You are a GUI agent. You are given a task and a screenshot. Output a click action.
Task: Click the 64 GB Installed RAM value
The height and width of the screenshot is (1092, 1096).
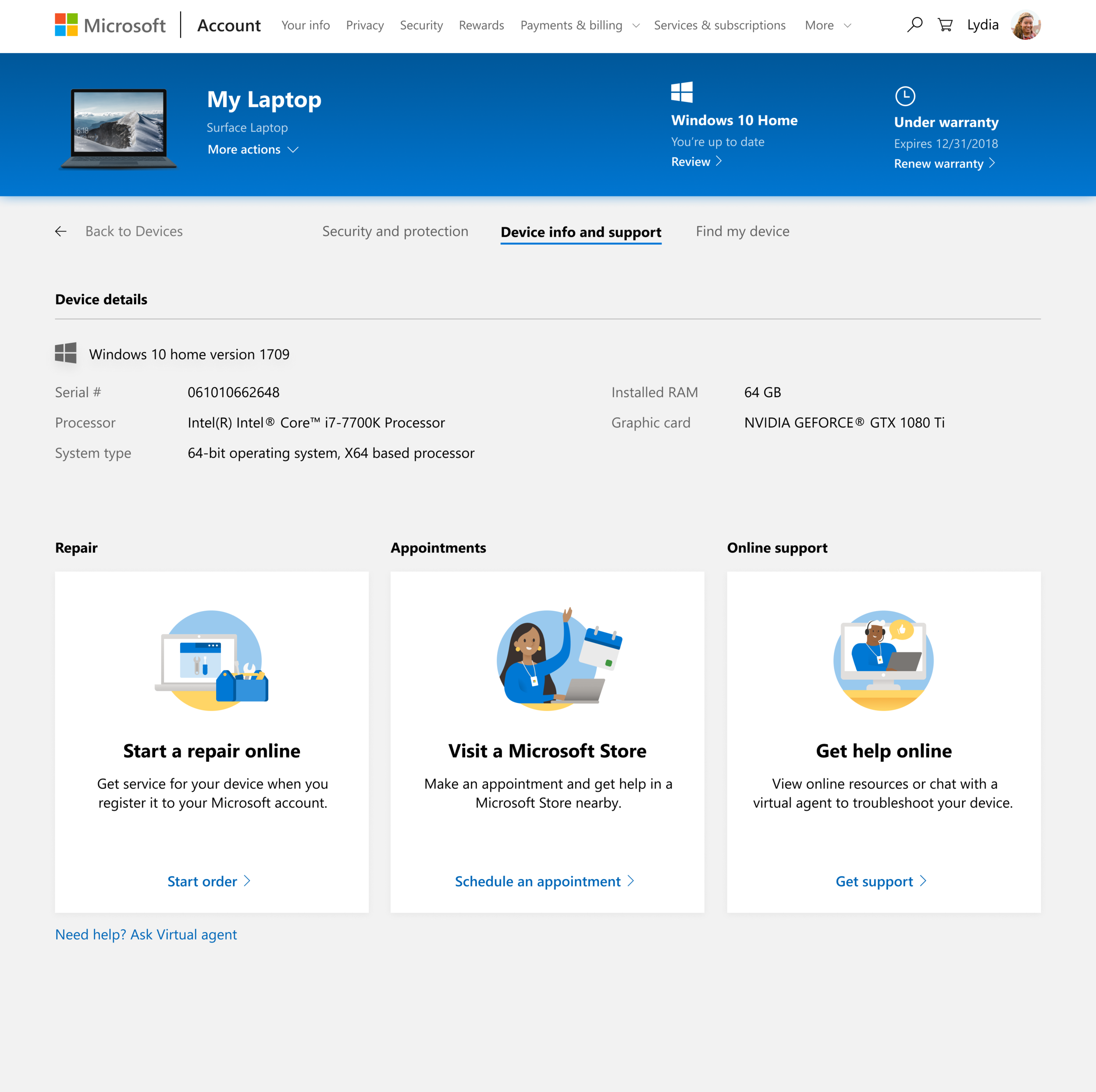[762, 392]
